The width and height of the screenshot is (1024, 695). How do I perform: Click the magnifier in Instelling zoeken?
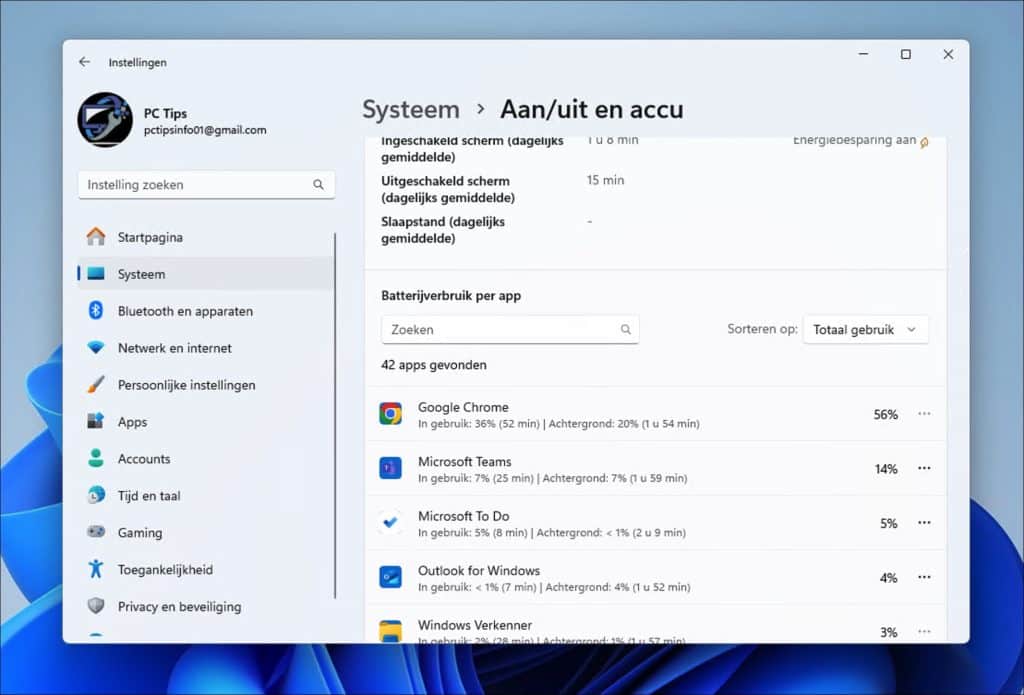318,185
